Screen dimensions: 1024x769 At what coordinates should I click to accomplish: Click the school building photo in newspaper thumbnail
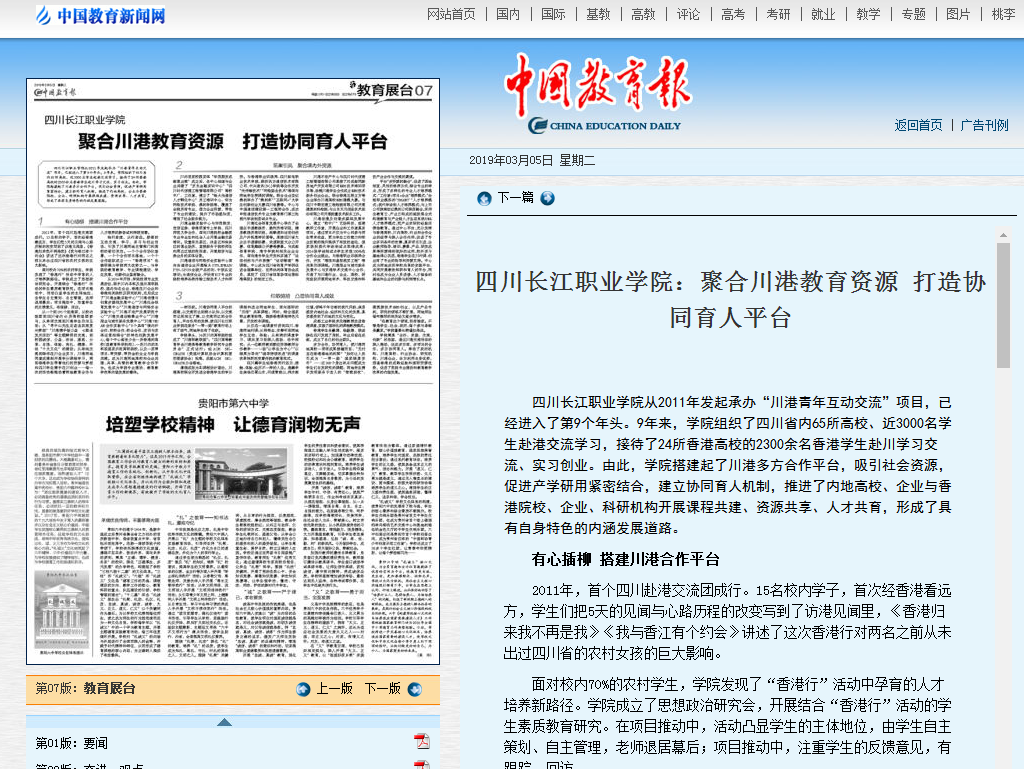(x=242, y=474)
